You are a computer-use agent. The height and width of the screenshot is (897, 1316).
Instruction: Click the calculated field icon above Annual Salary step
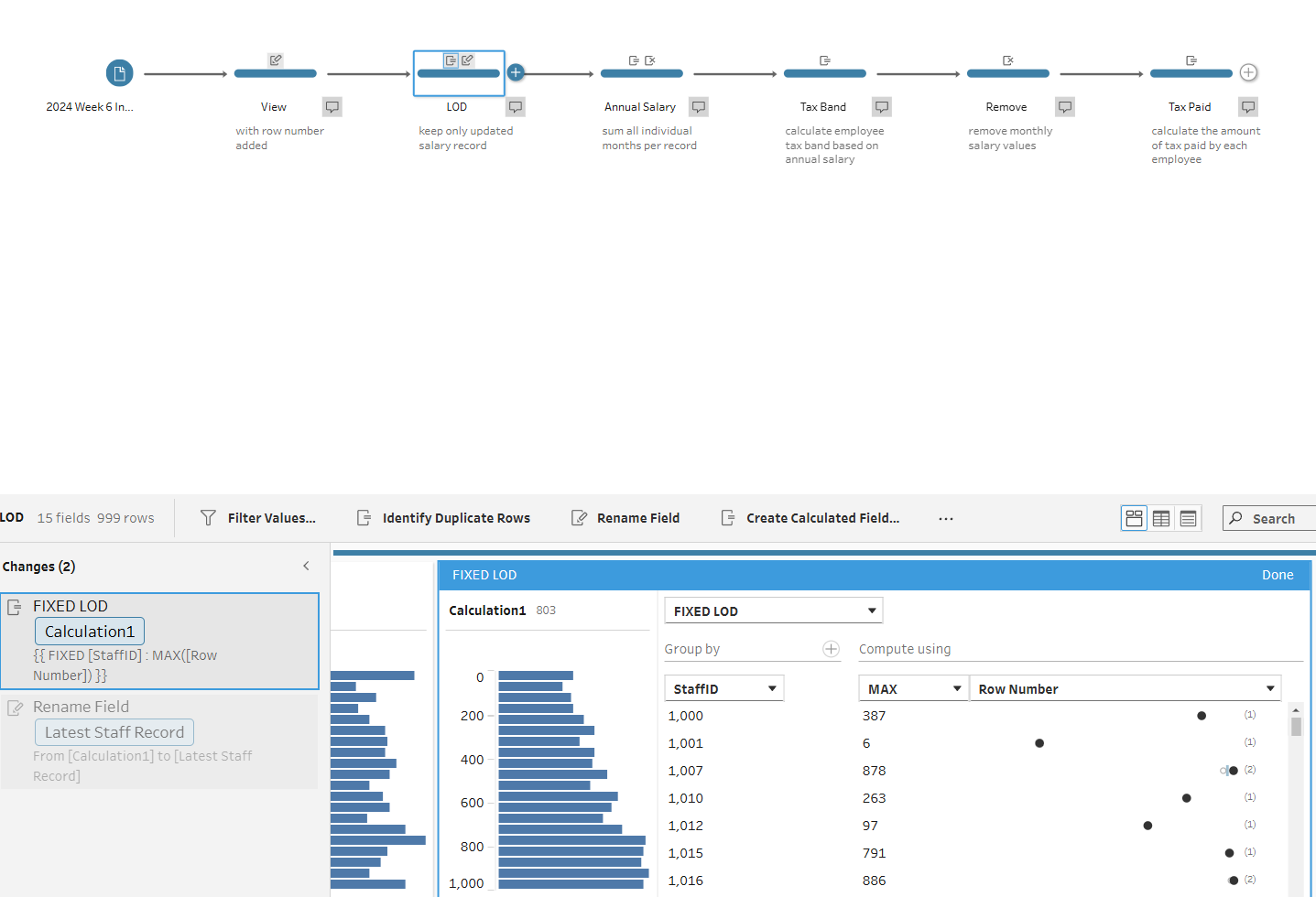[x=634, y=60]
